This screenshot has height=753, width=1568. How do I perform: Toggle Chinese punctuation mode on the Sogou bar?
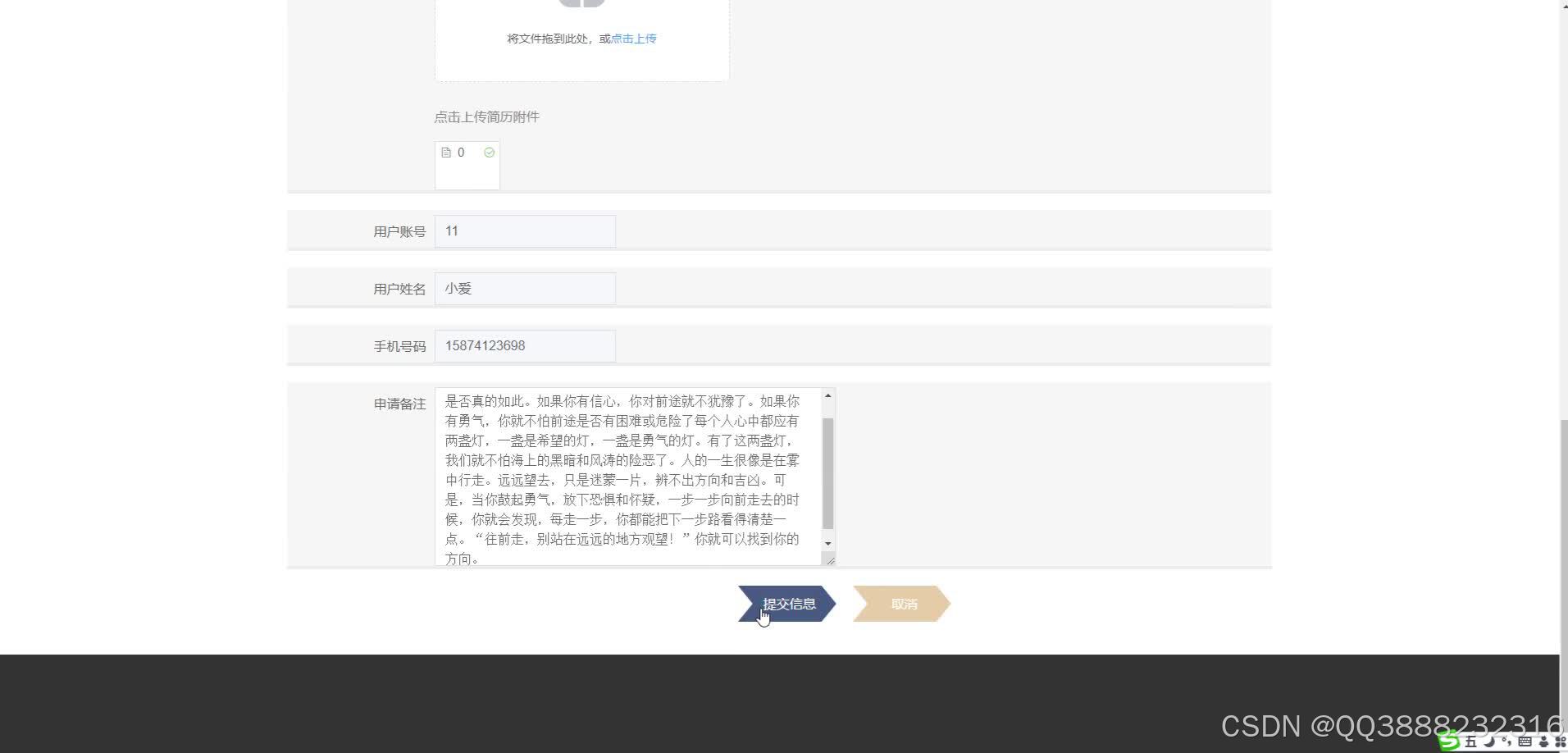1507,742
